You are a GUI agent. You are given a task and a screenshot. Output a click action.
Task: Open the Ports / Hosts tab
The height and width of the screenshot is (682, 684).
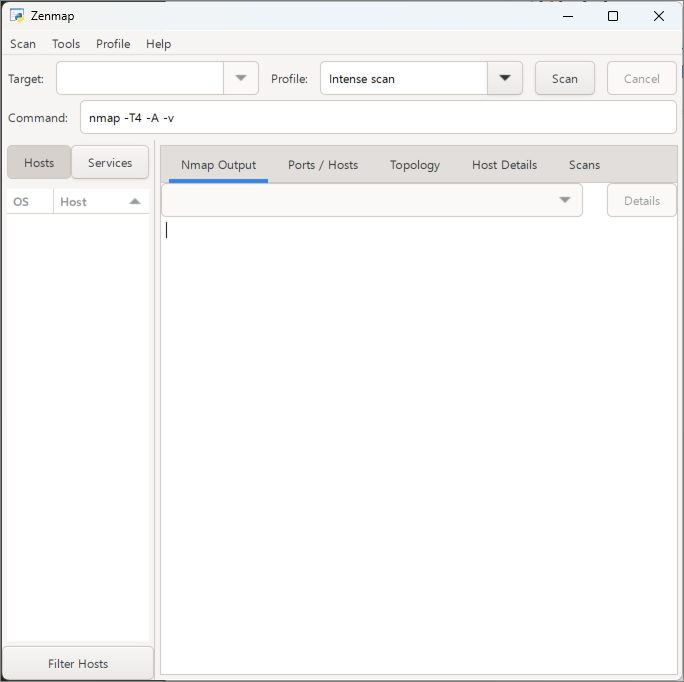(323, 165)
